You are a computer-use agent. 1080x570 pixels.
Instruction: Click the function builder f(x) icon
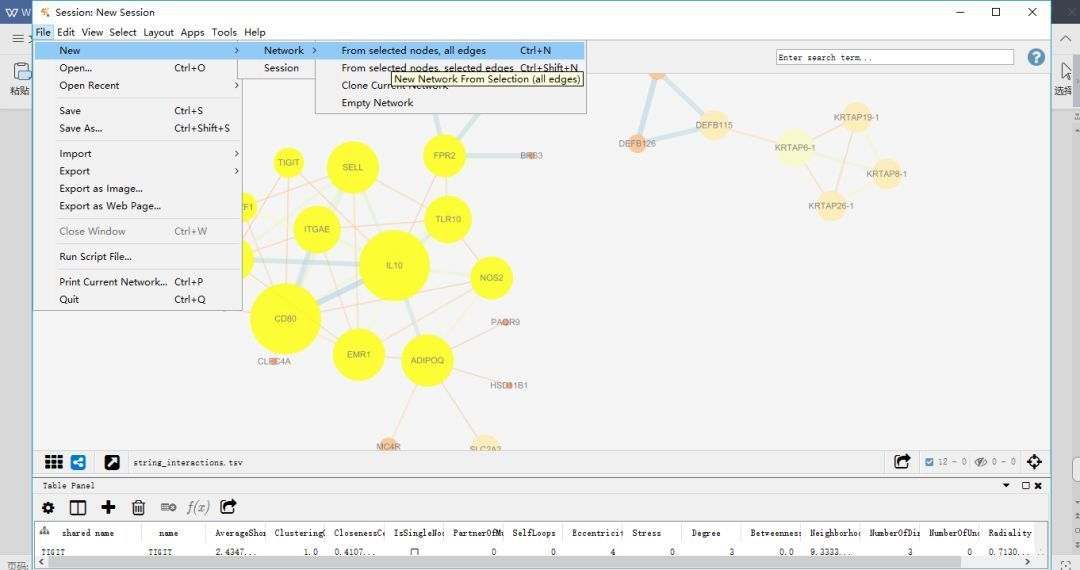pos(198,507)
